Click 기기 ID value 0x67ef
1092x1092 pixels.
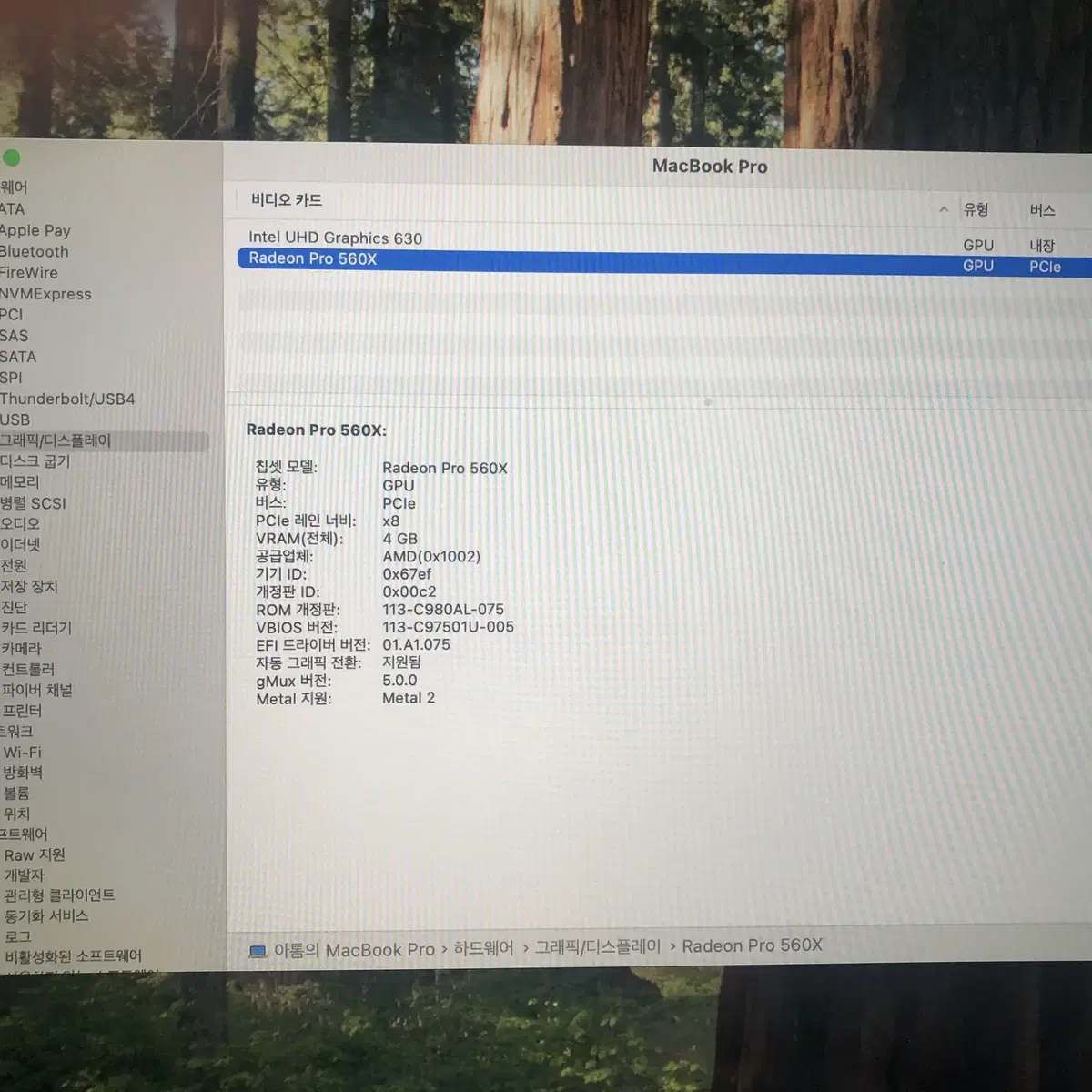pos(407,574)
